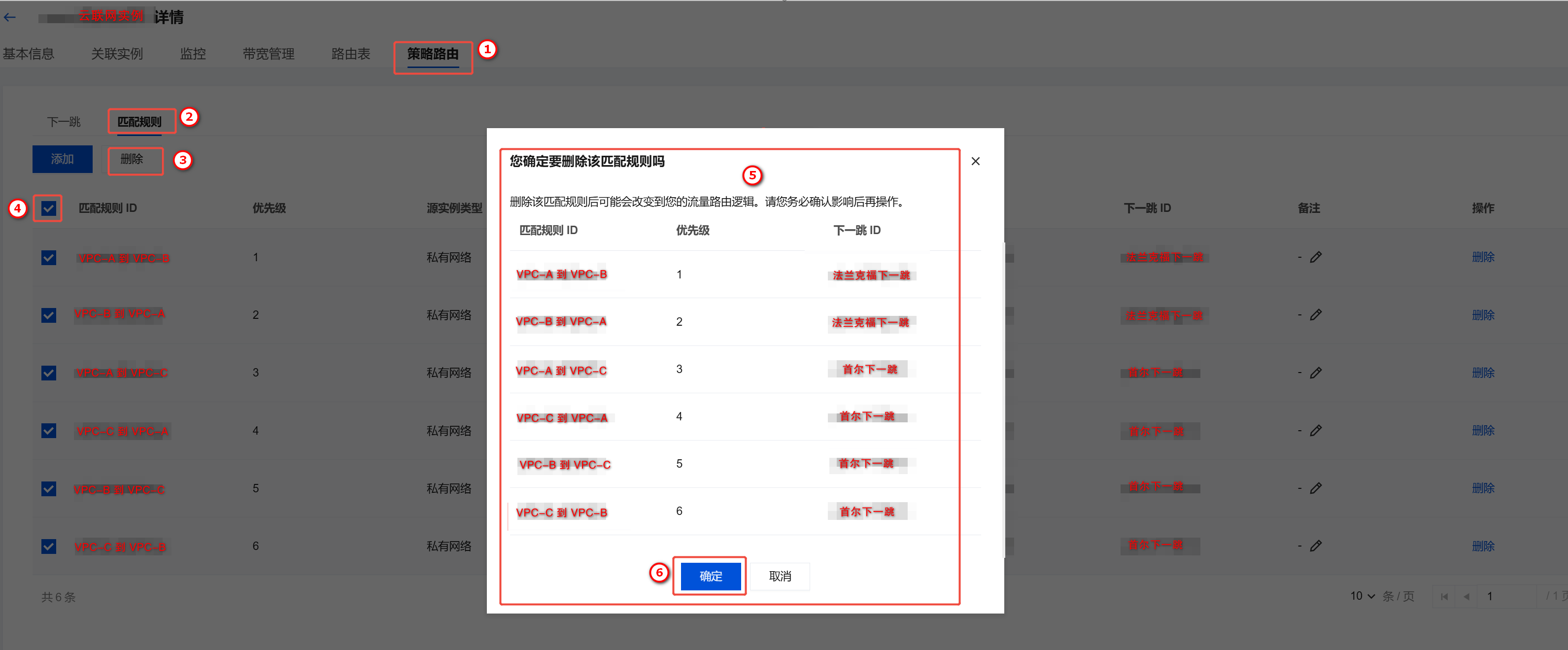Edit remark pencil for priority 1 rule

click(x=1315, y=257)
